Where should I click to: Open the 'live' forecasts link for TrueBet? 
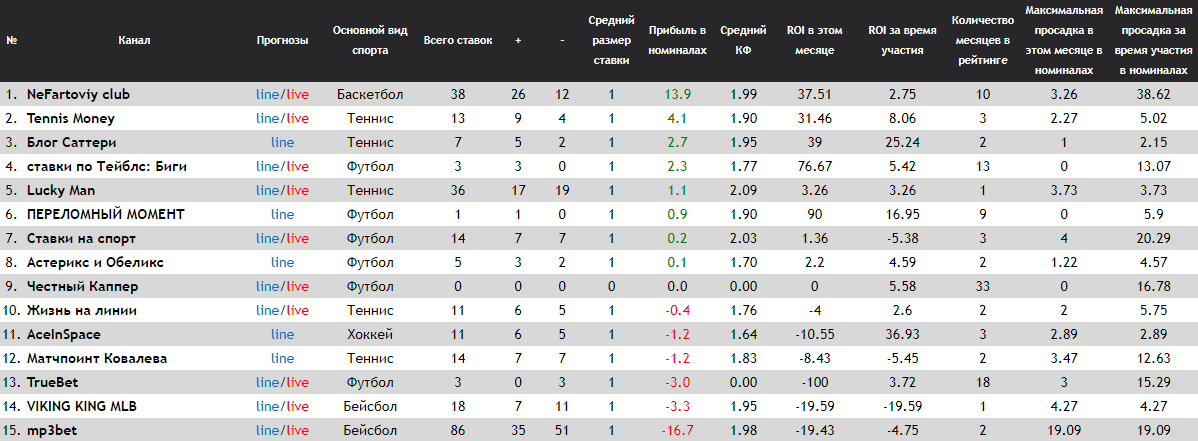[x=298, y=382]
